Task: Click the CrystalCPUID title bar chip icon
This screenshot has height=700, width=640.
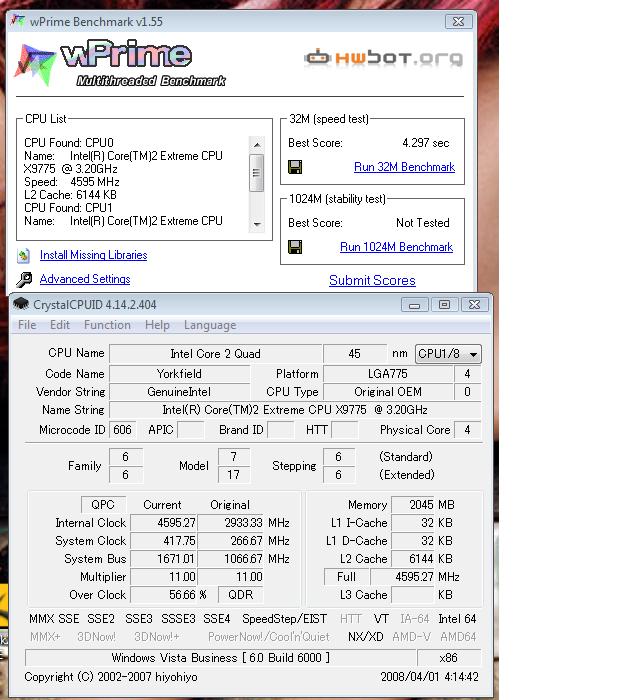Action: pyautogui.click(x=21, y=304)
